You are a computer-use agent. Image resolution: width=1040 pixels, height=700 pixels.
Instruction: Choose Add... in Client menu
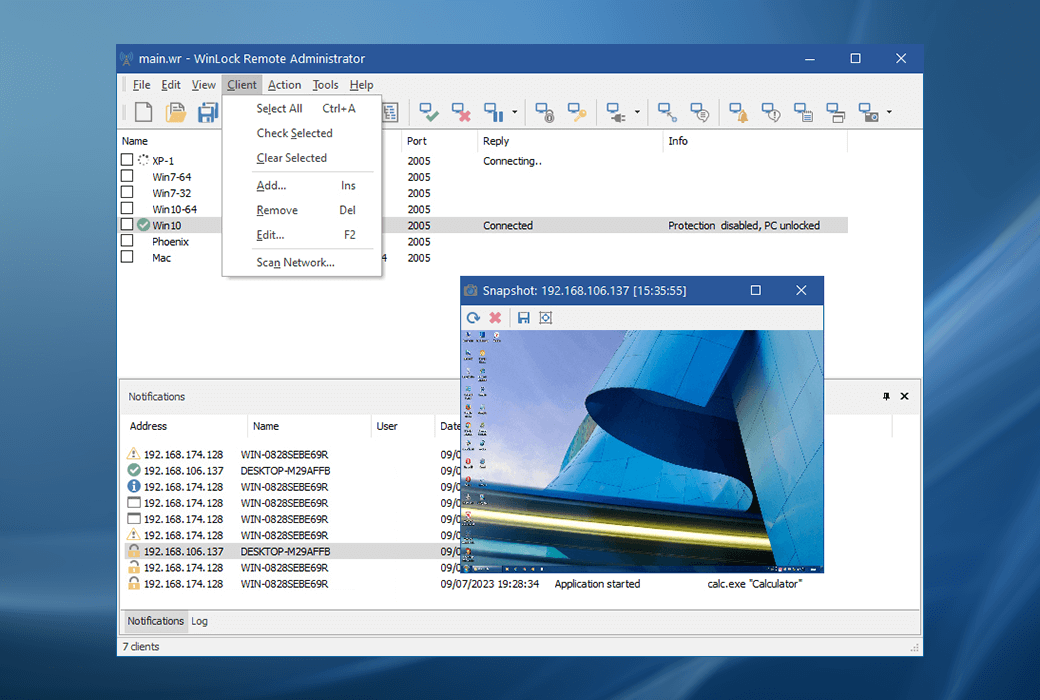302,186
